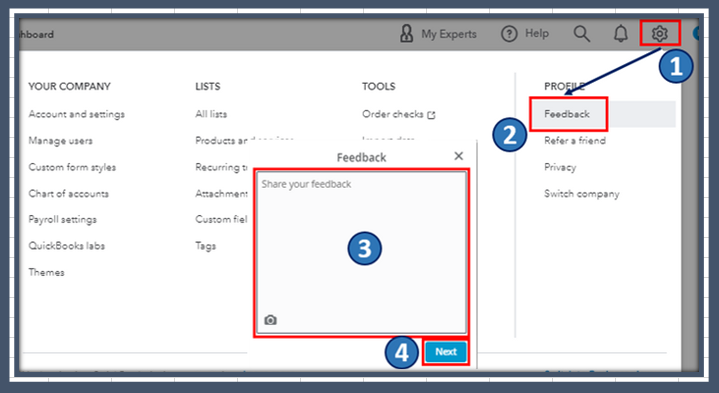Select Feedback under Profile

[x=567, y=114]
